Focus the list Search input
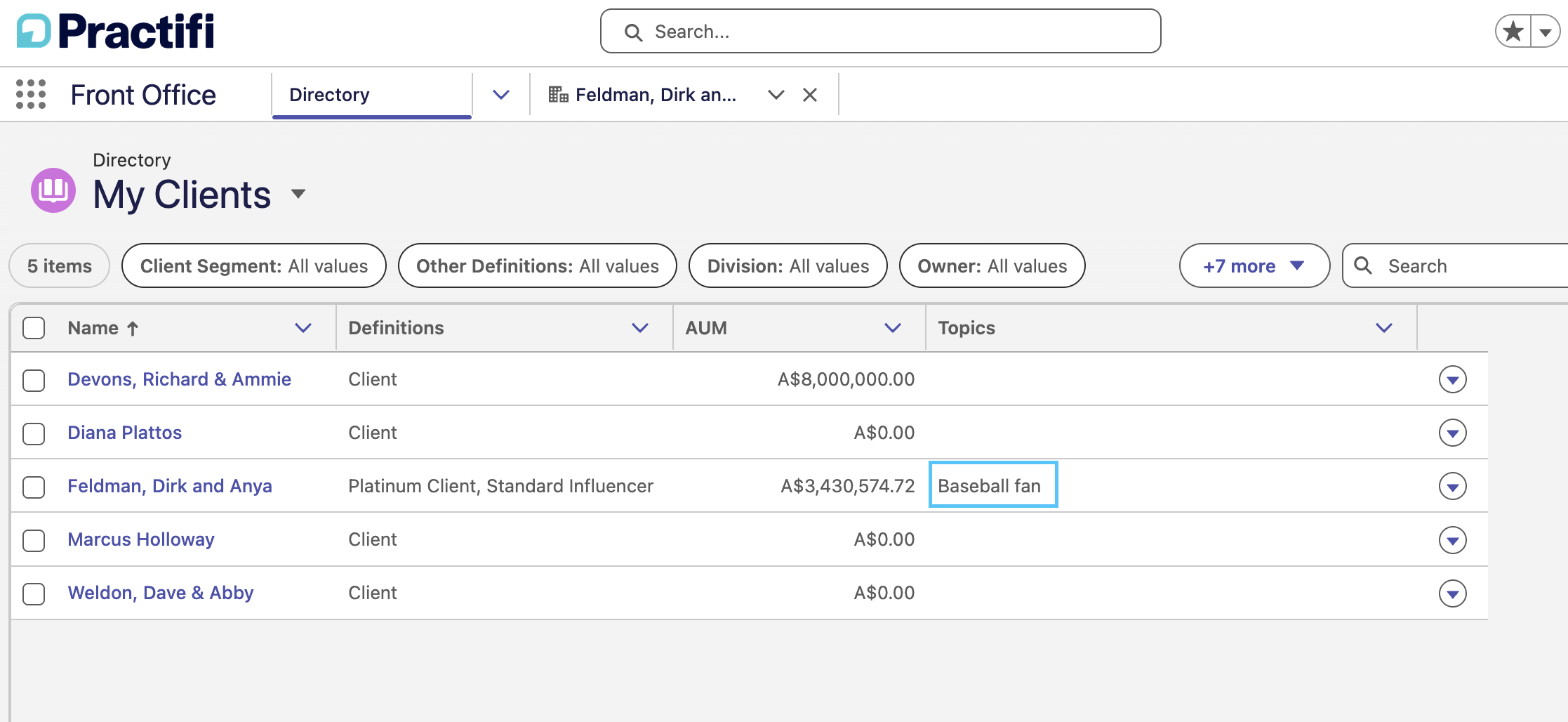Viewport: 1568px width, 722px height. pos(1455,266)
